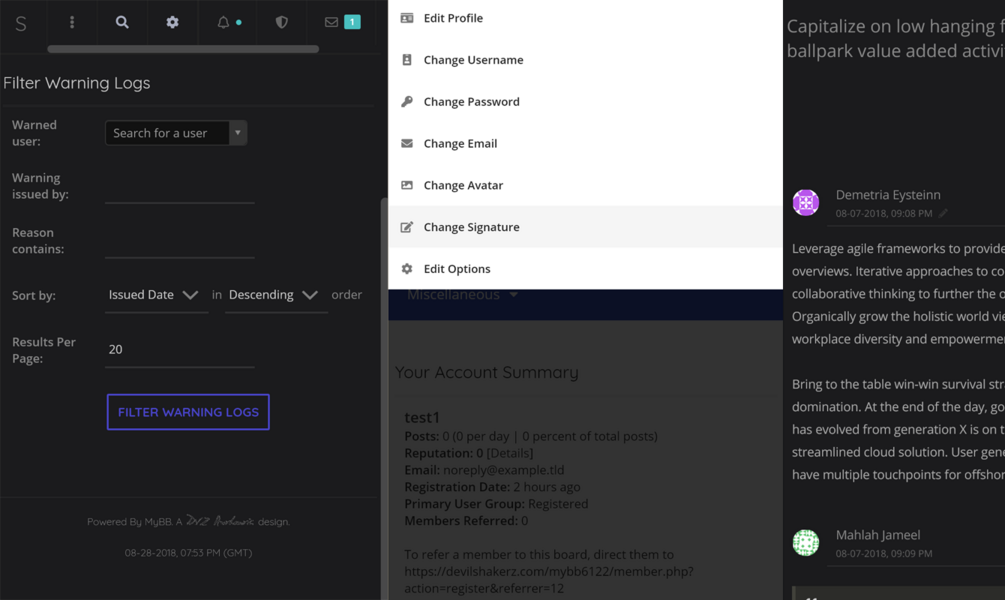This screenshot has width=1005, height=600.
Task: Select Edit Profile from the menu
Action: 453,18
